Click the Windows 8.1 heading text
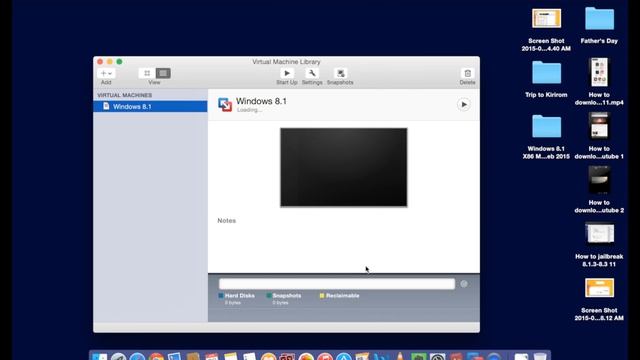Viewport: 640px width, 360px height. [x=261, y=101]
